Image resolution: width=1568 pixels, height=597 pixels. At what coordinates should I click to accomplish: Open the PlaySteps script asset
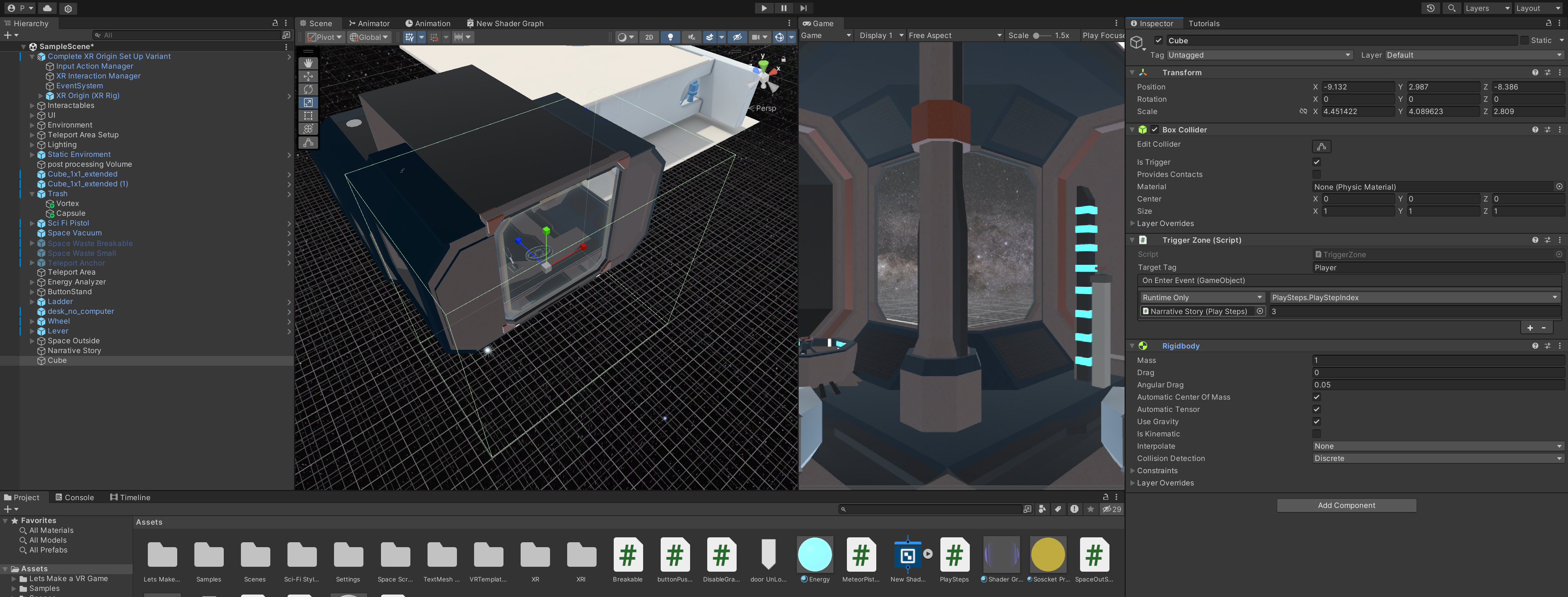point(954,555)
